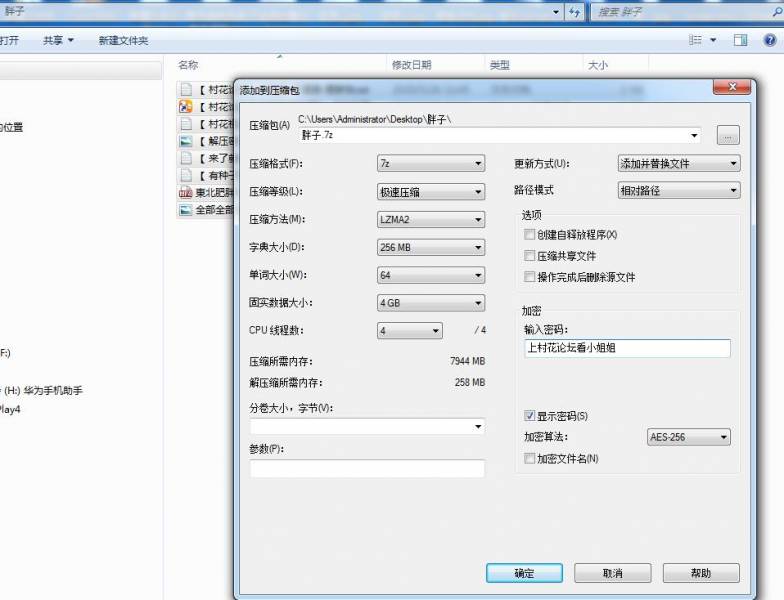Image resolution: width=784 pixels, height=600 pixels.
Task: Uncheck the 显示密码 checkbox
Action: point(530,415)
